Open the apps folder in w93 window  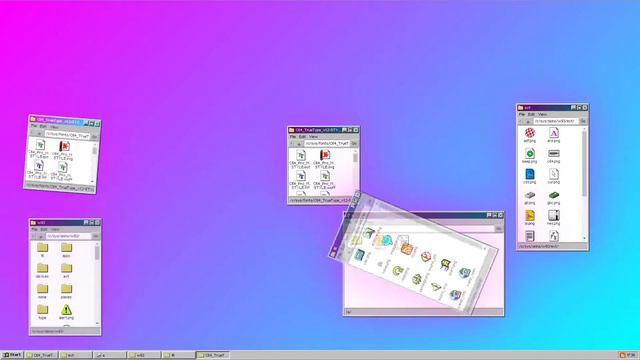pos(66,247)
